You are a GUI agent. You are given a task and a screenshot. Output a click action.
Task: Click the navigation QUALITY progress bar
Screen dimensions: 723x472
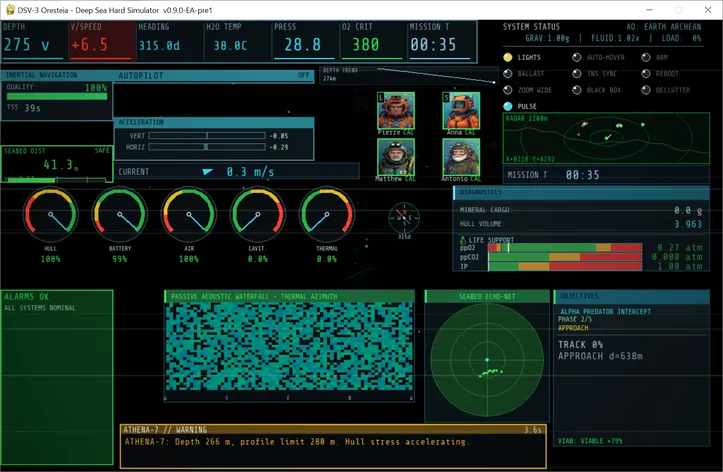coord(57,96)
